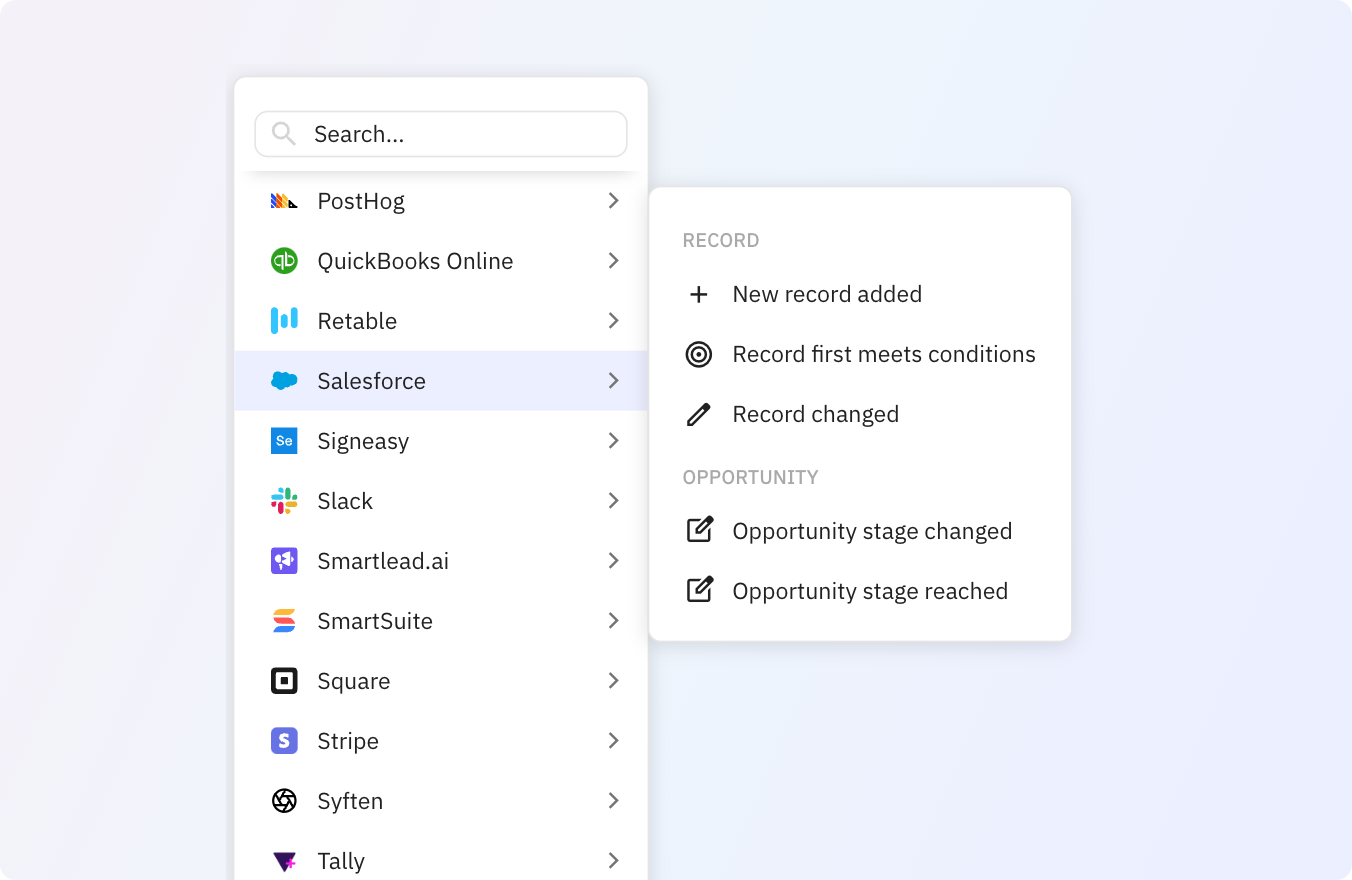Click the PostHog logo icon
Screen dimensions: 1352x880
(284, 201)
